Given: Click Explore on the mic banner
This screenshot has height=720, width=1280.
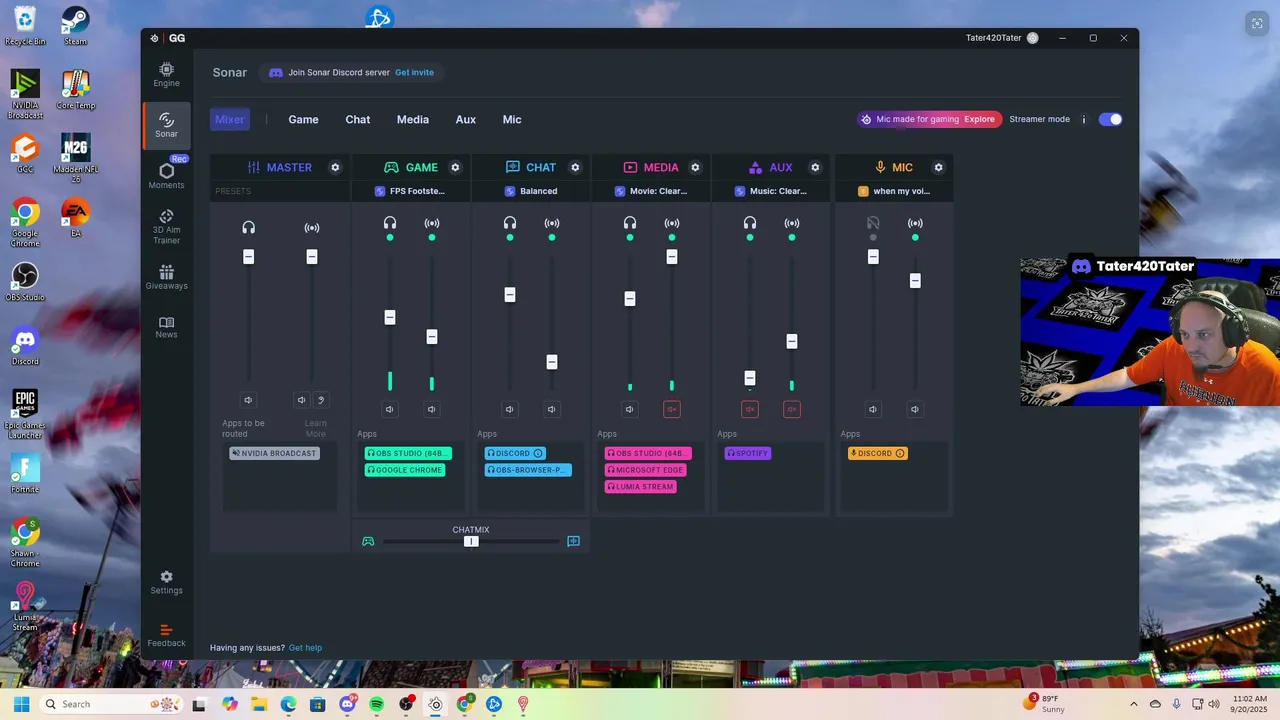Looking at the screenshot, I should pyautogui.click(x=979, y=119).
